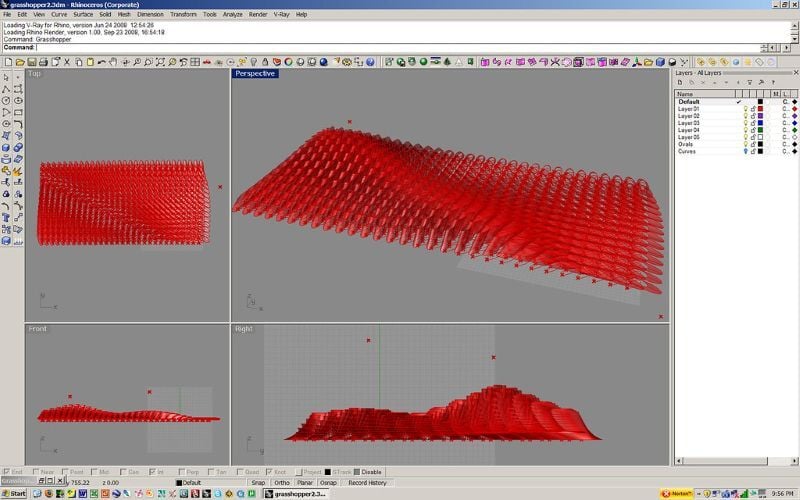This screenshot has width=800, height=500.
Task: Toggle the Ortho button in status bar
Action: 282,482
